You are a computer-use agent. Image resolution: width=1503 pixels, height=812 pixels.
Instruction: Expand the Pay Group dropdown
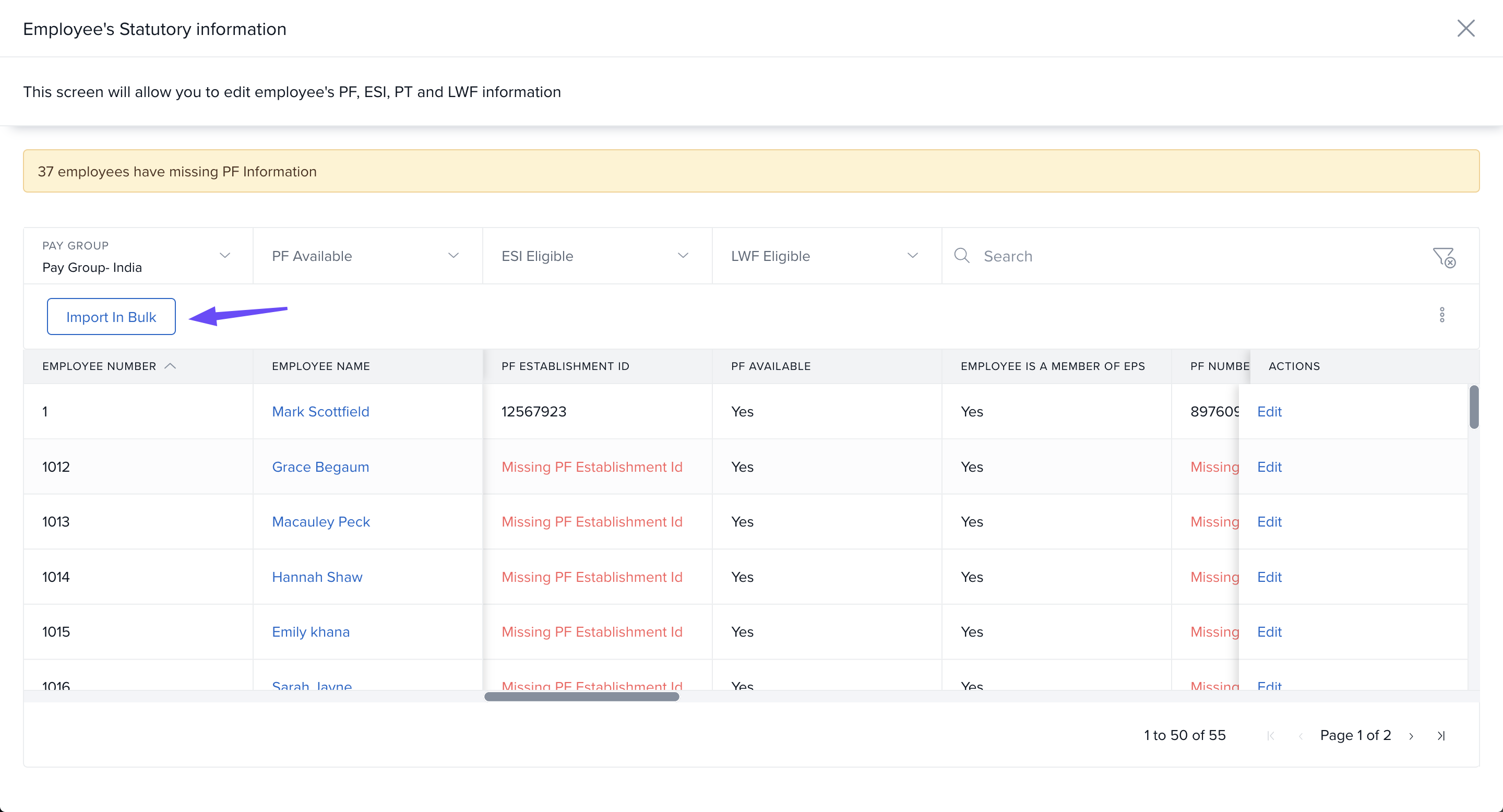click(x=224, y=256)
